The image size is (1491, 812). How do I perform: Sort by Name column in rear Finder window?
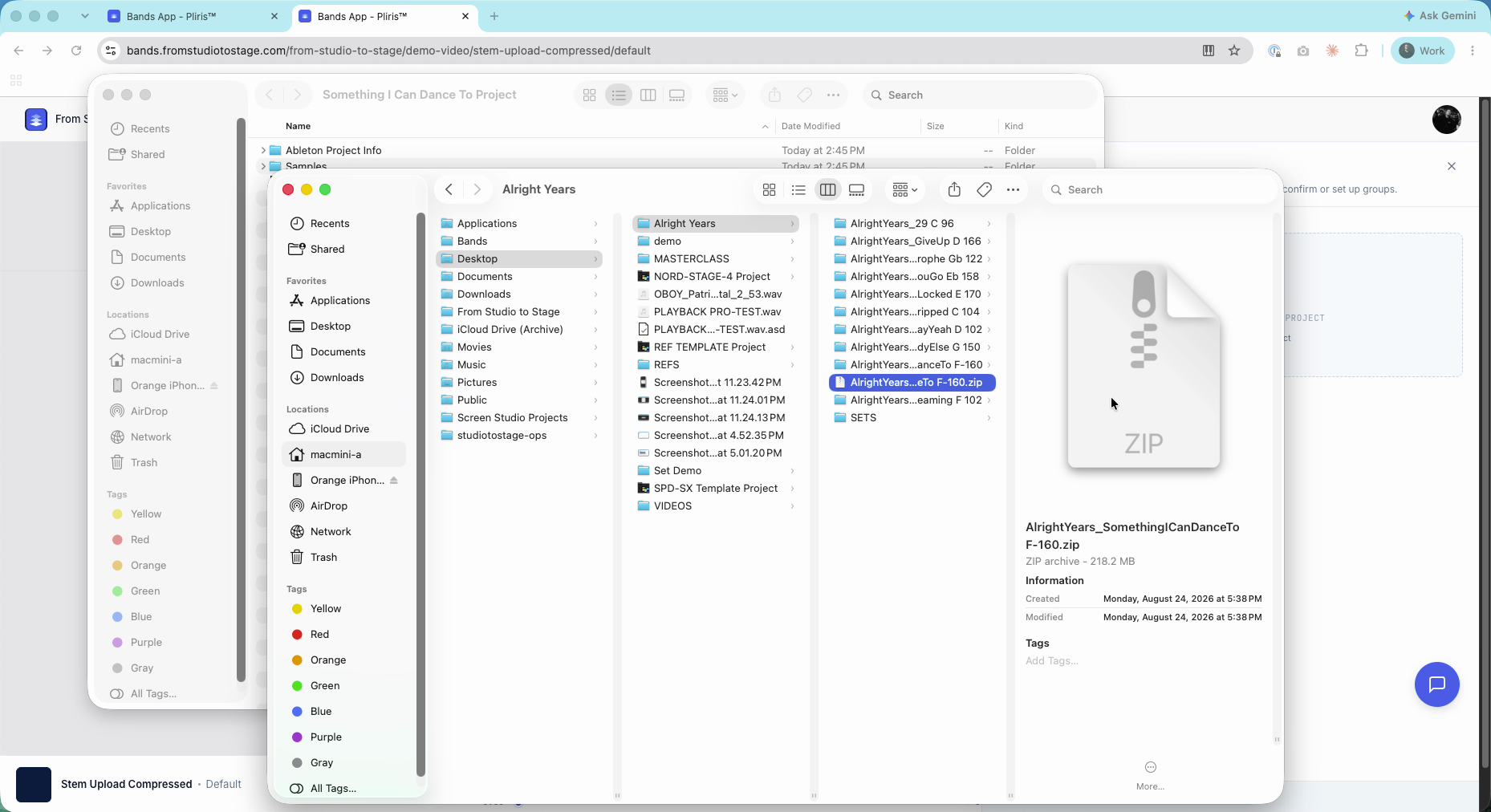point(298,126)
